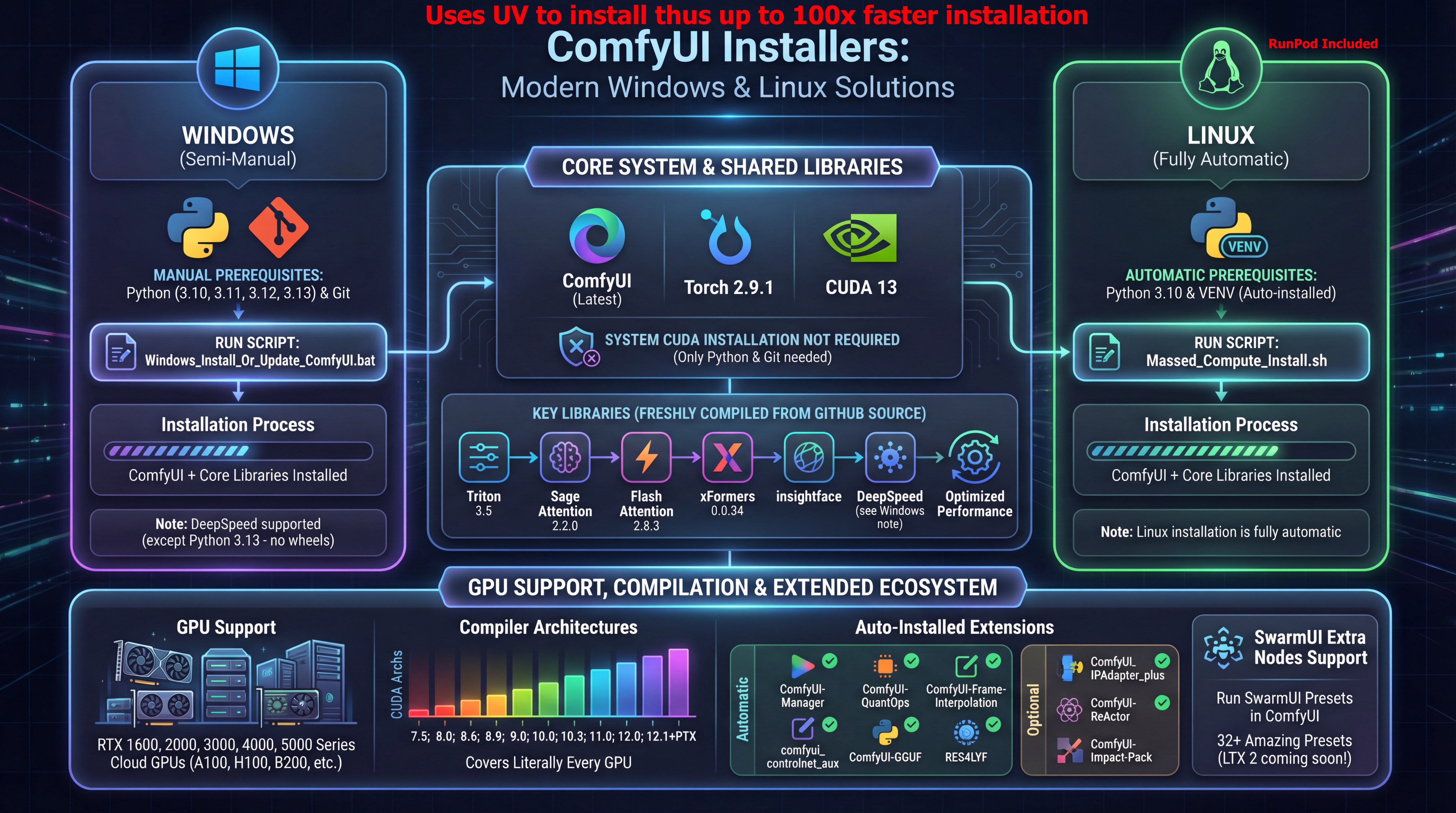Click the ComfyUI swirl logo

[597, 236]
